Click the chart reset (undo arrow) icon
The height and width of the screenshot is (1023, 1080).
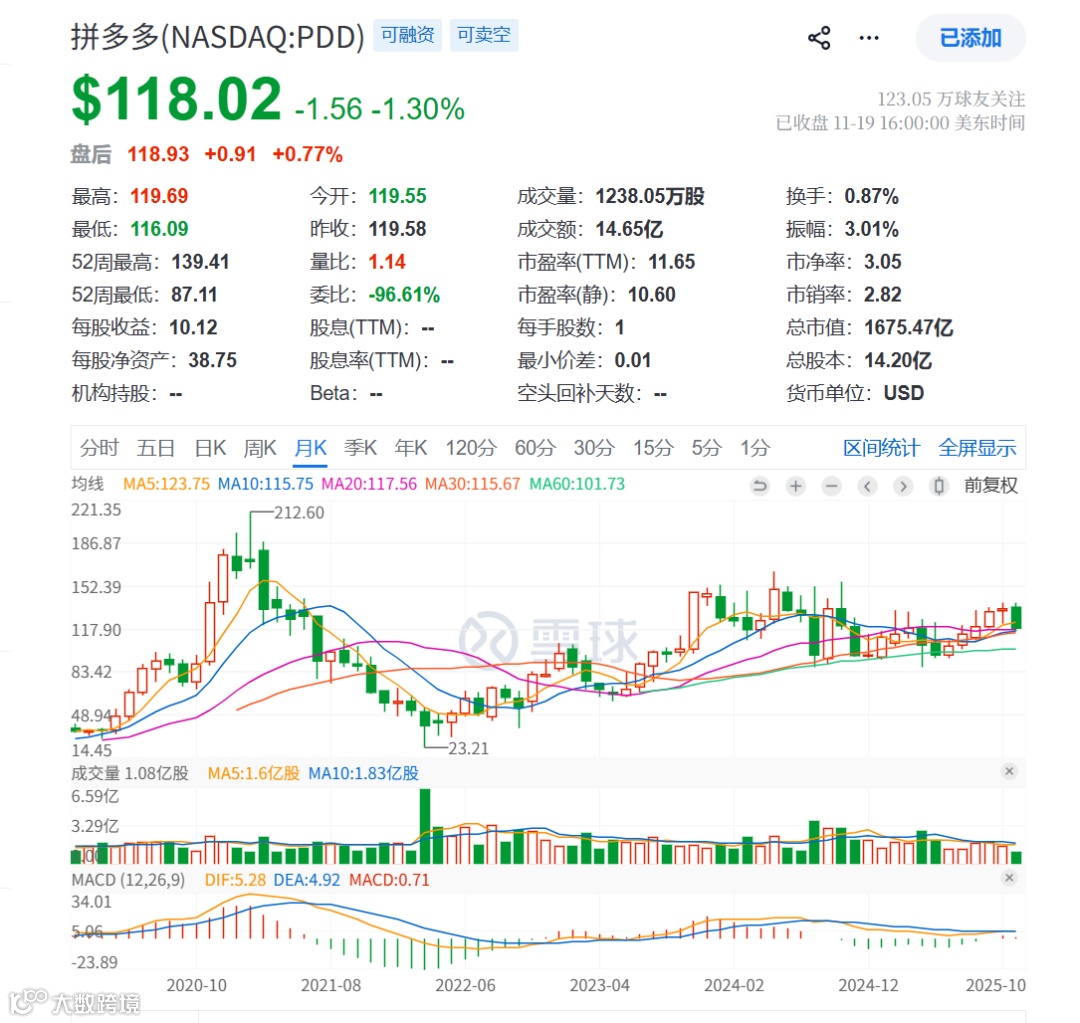coord(759,486)
